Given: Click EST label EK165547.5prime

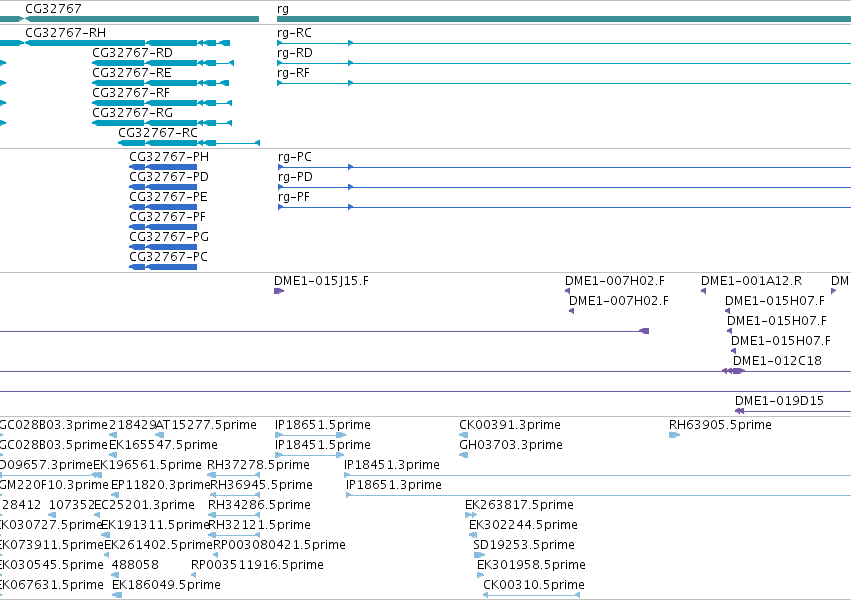Looking at the screenshot, I should [x=163, y=445].
